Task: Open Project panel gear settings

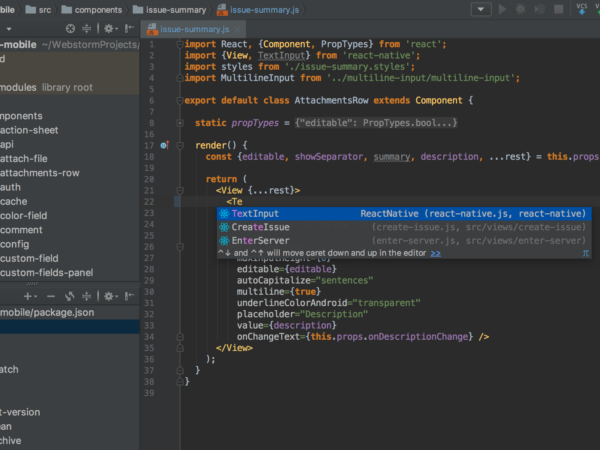Action: pos(111,28)
